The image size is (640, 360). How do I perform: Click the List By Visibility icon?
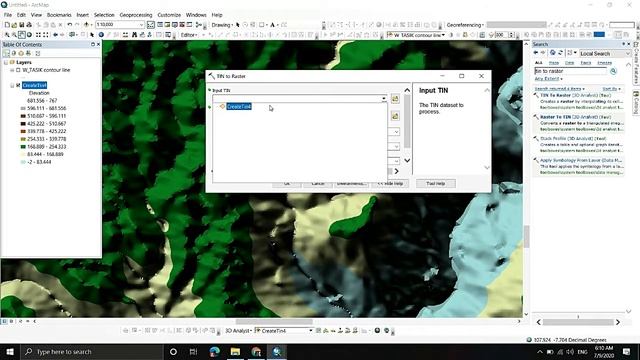21,53
